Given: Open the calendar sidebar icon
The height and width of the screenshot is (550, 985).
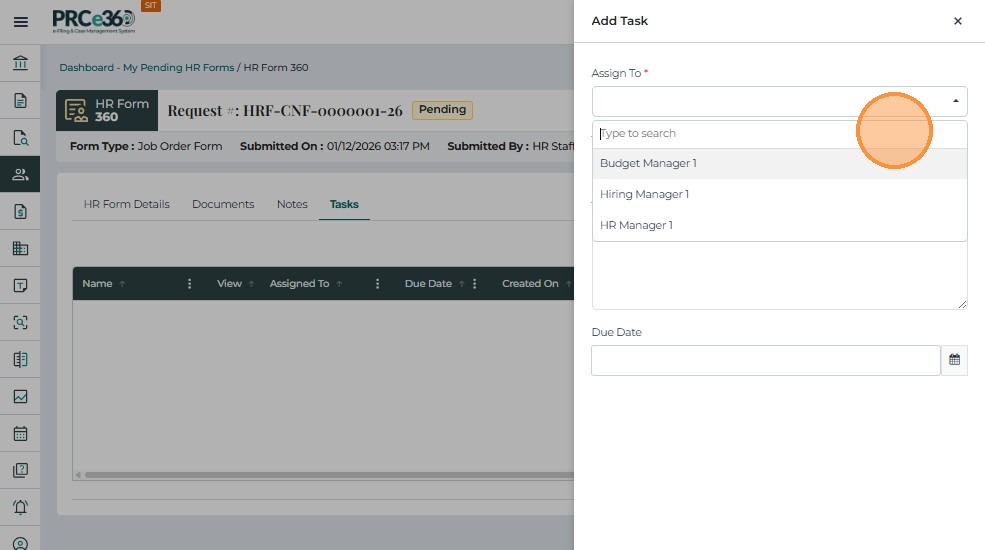Looking at the screenshot, I should tap(20, 433).
